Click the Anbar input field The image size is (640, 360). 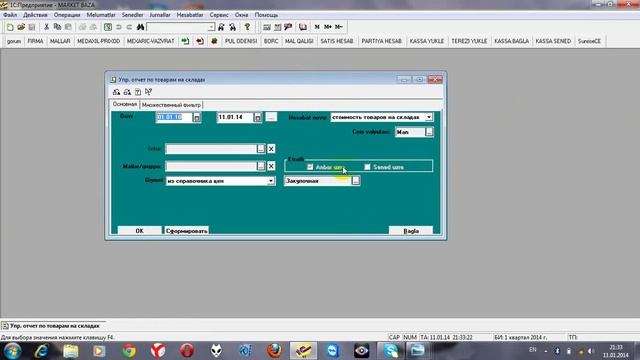click(x=211, y=149)
